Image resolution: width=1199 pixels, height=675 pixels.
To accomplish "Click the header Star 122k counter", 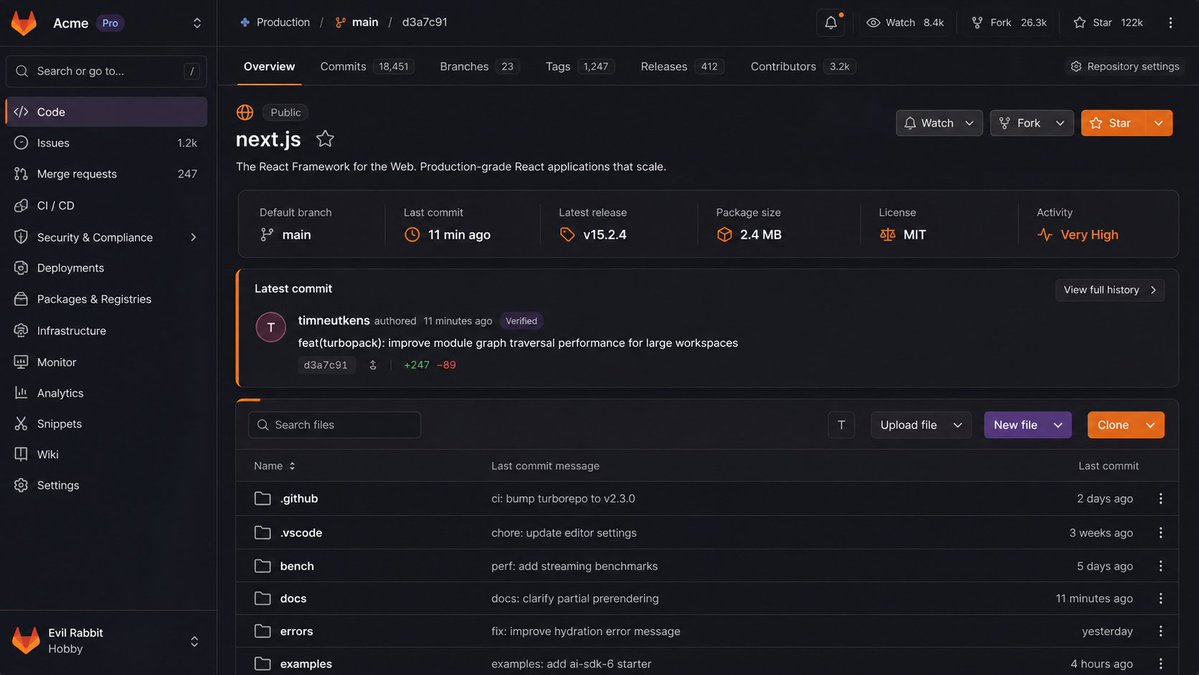I will [1108, 23].
